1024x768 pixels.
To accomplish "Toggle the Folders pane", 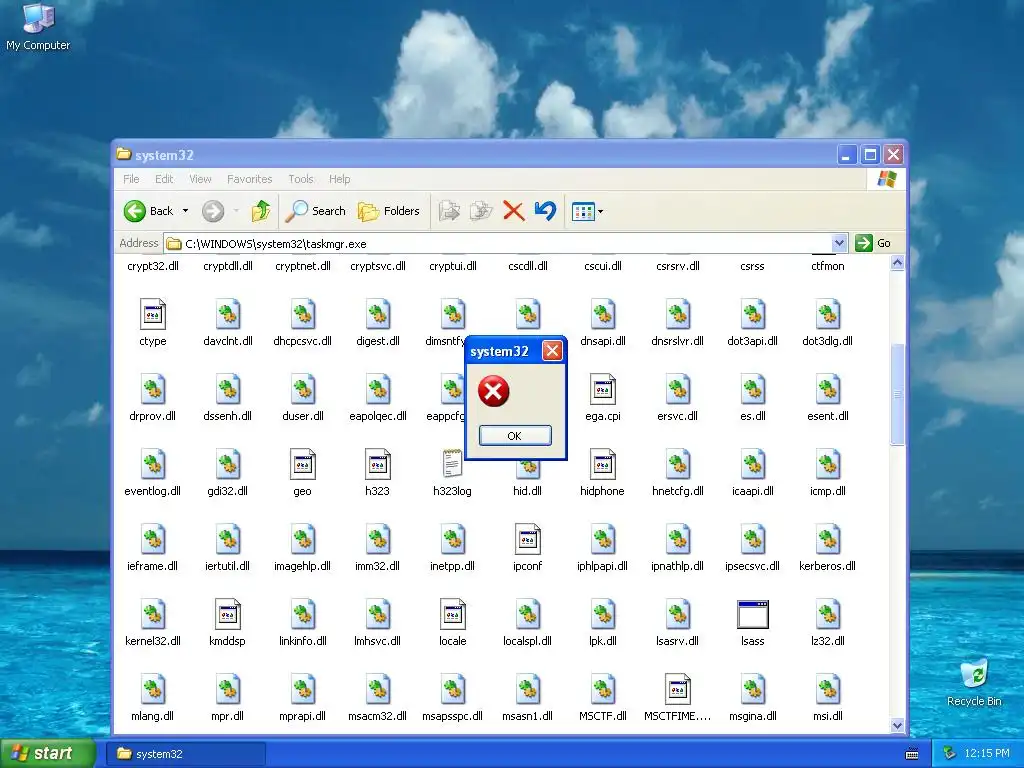I will coord(389,211).
